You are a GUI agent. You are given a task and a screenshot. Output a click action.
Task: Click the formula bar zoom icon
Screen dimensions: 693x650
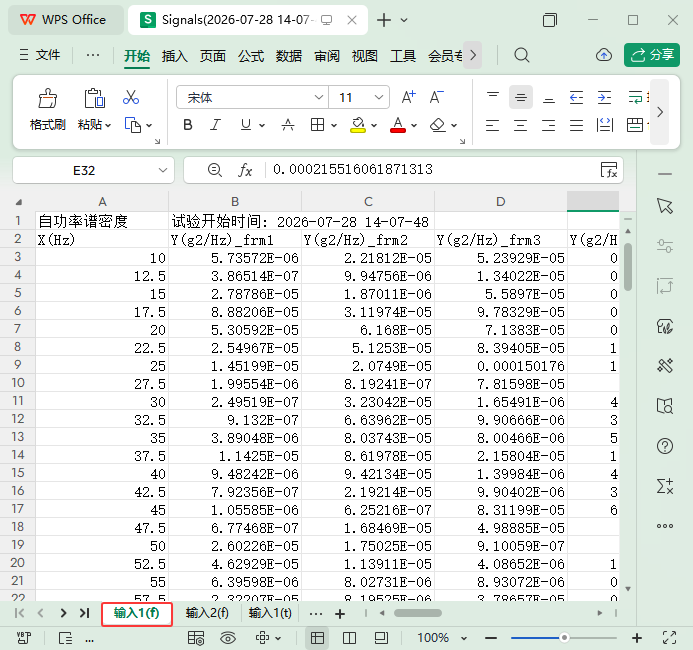(x=215, y=170)
